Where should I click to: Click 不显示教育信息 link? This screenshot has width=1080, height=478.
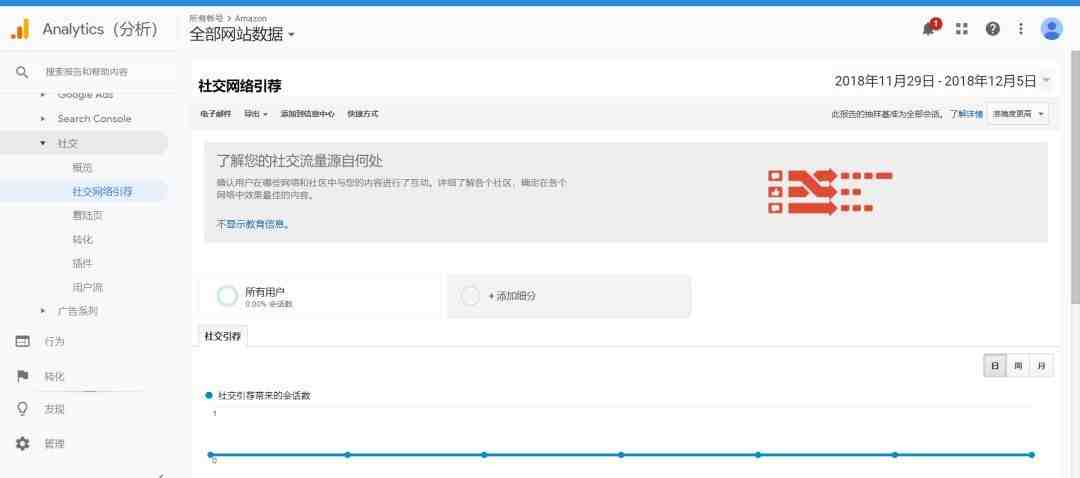253,224
